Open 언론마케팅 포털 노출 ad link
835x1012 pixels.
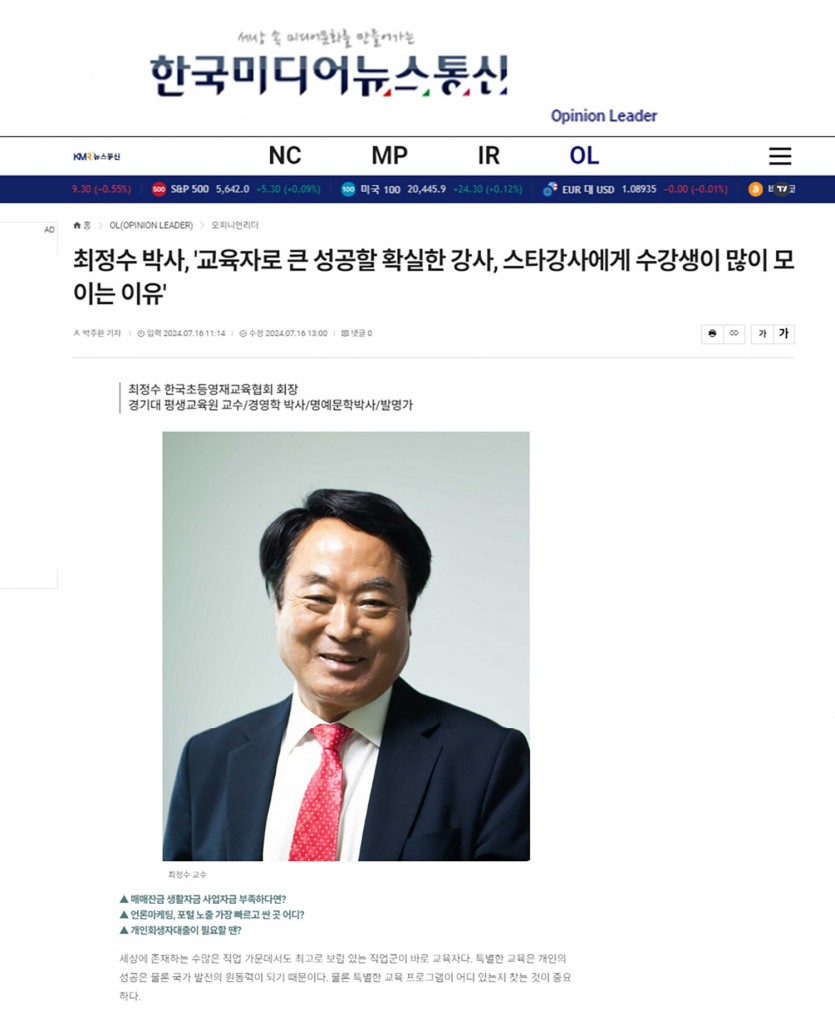click(x=212, y=915)
